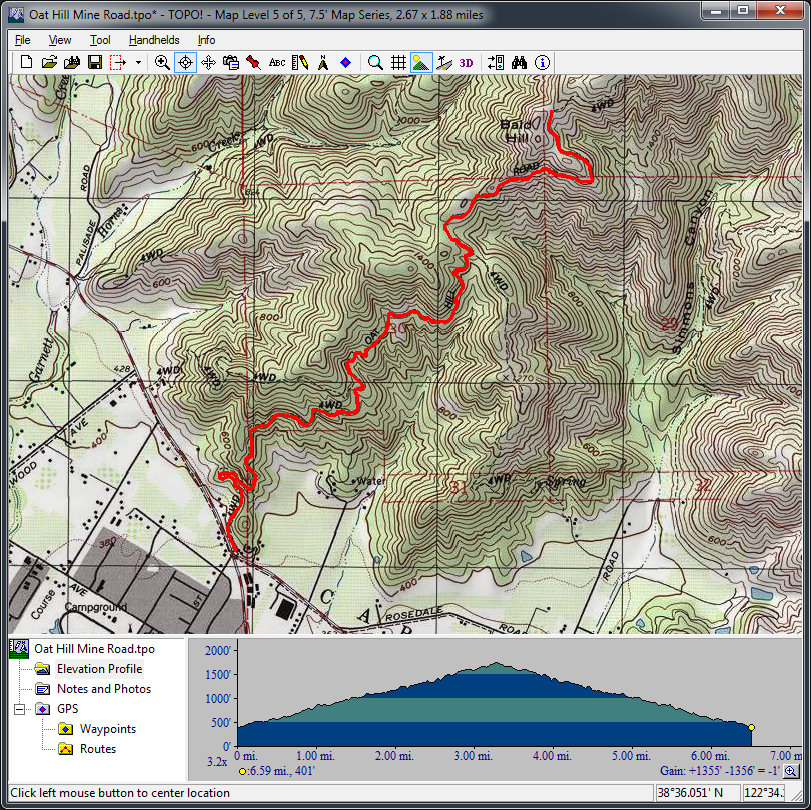Select the compass bearing tool
811x810 pixels.
click(x=323, y=62)
